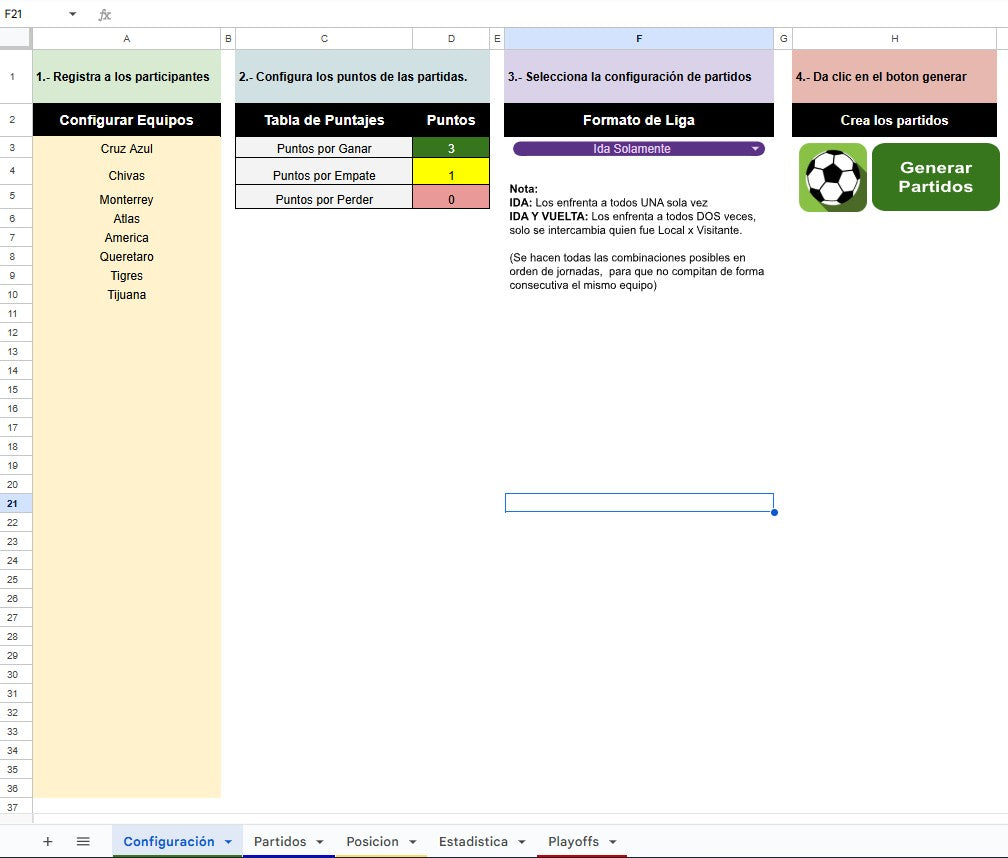Click inside the Name Box showing F21

point(30,14)
